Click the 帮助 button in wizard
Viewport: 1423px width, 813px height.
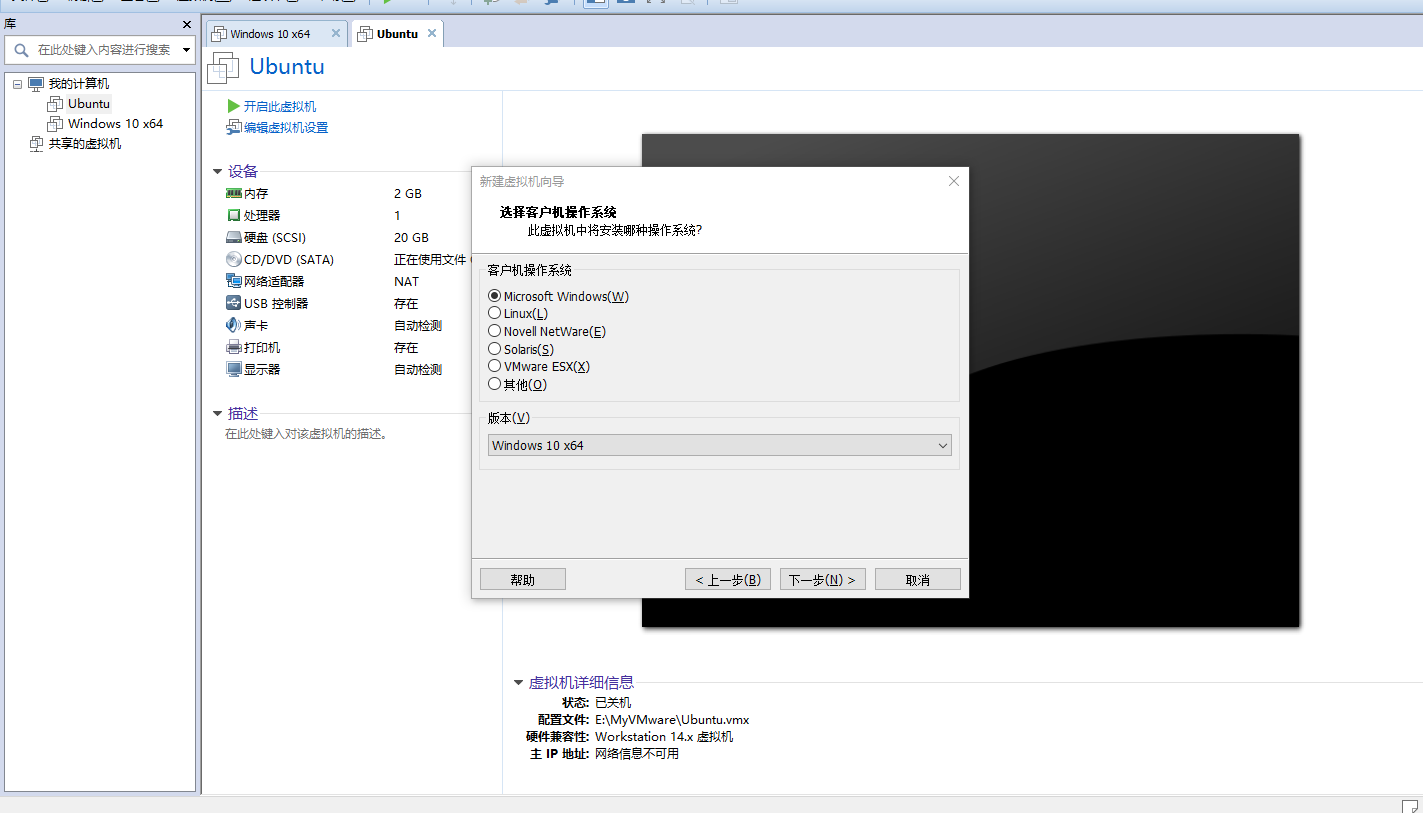coord(523,579)
